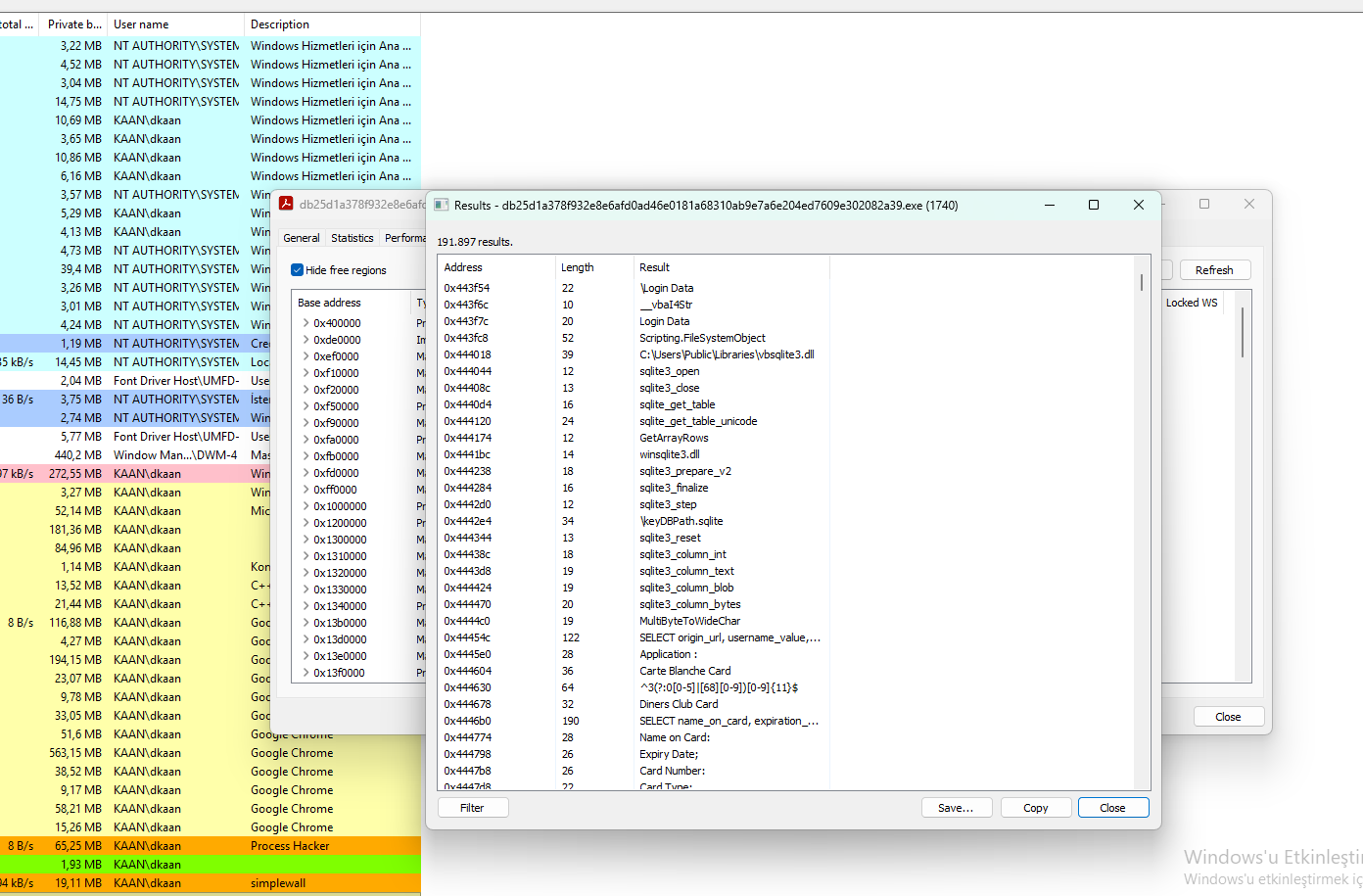Maximize the Results window
This screenshot has height=896, width=1363.
pyautogui.click(x=1094, y=205)
